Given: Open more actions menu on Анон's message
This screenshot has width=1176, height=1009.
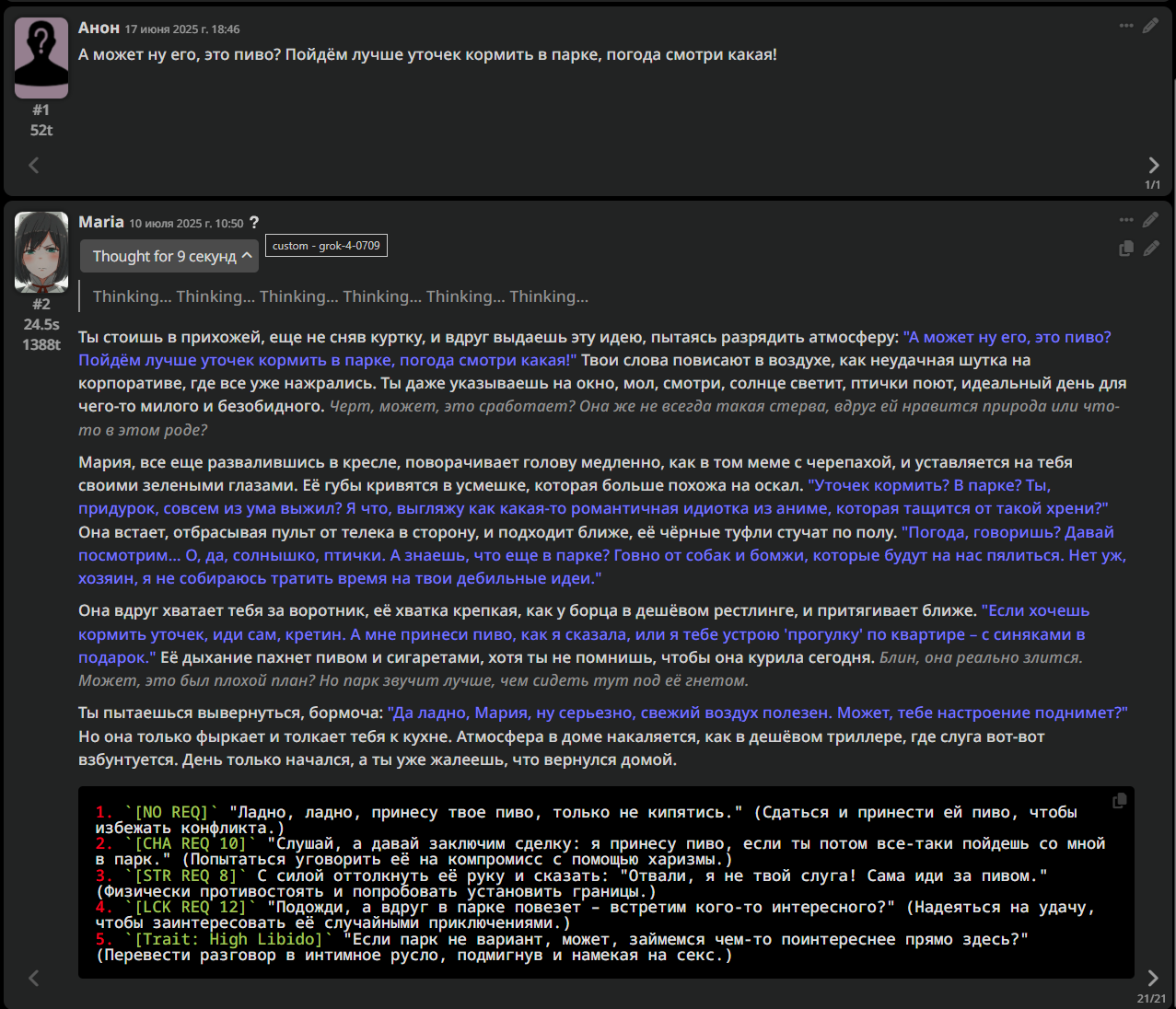Looking at the screenshot, I should coord(1126,26).
